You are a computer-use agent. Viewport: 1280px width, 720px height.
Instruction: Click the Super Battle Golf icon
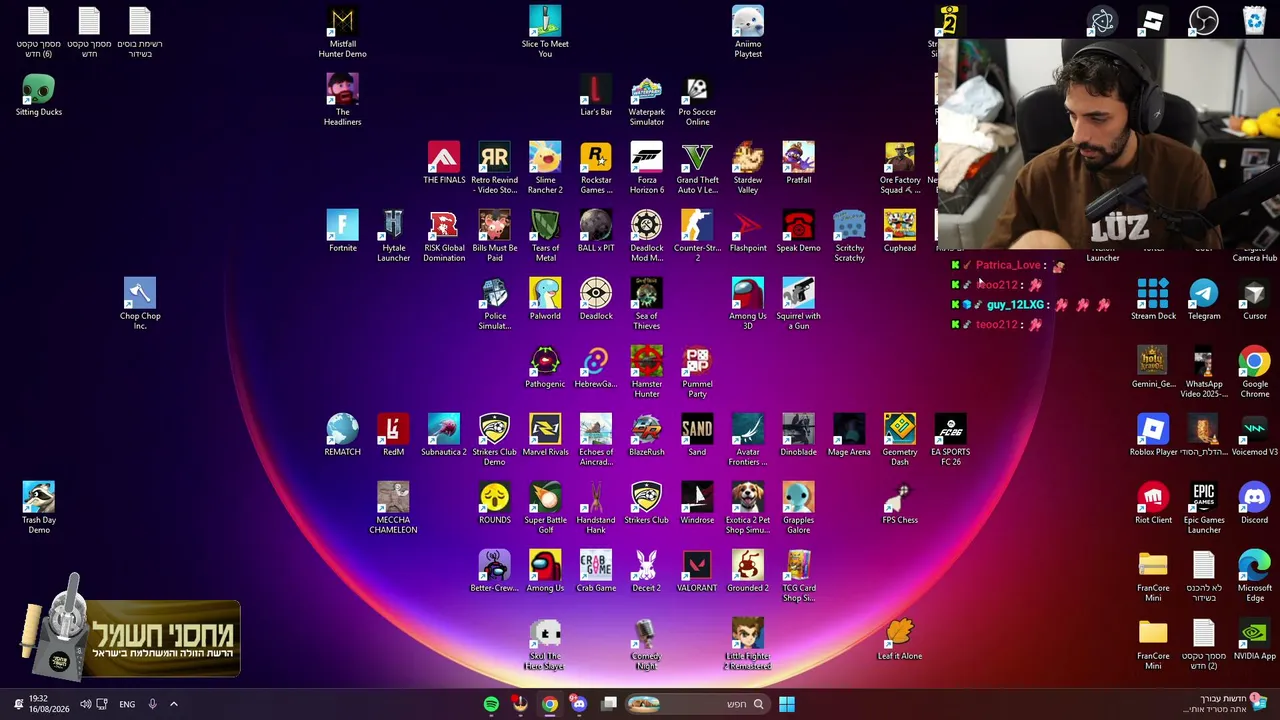(545, 508)
